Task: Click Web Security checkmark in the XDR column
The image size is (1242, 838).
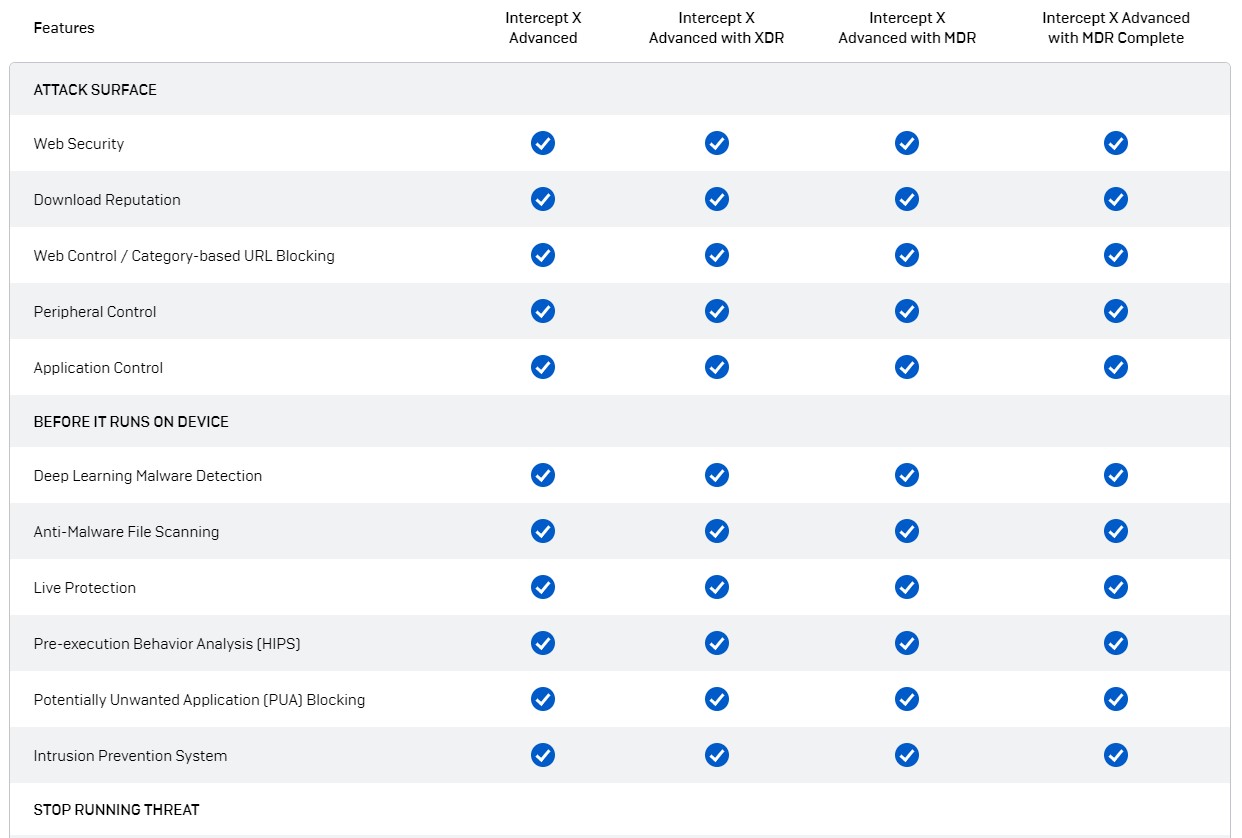Action: click(717, 143)
